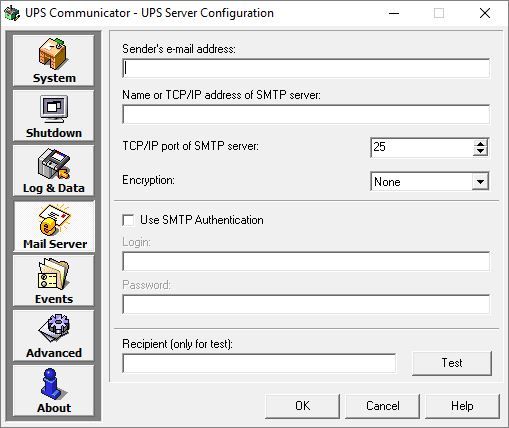The width and height of the screenshot is (509, 428).
Task: Minimize the UPS Communicator window
Action: pyautogui.click(x=394, y=13)
